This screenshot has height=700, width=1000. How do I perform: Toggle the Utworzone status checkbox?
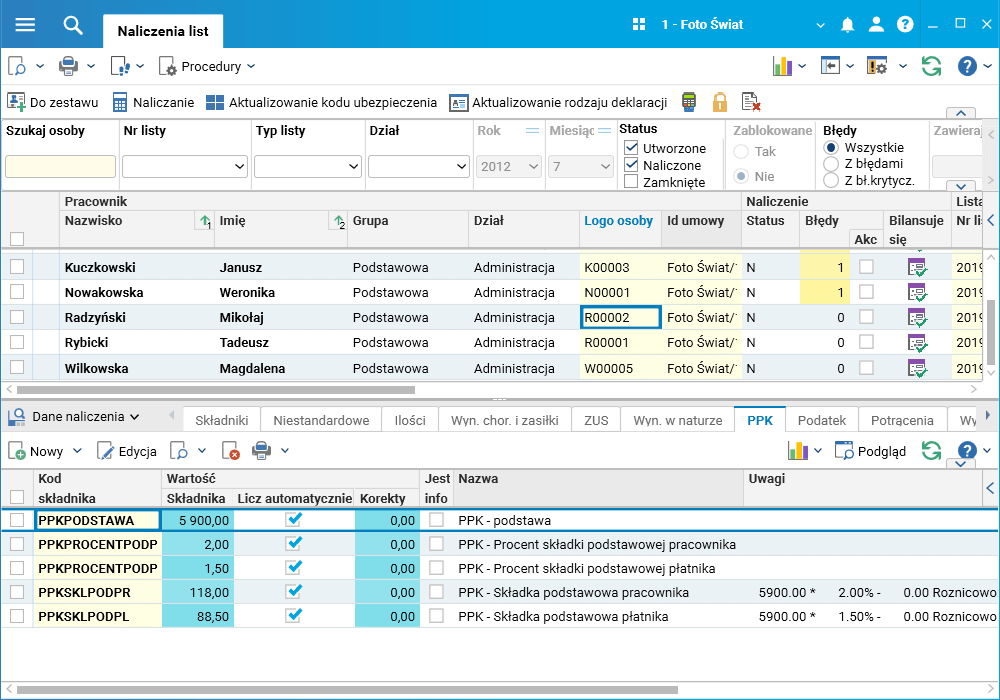[x=631, y=148]
